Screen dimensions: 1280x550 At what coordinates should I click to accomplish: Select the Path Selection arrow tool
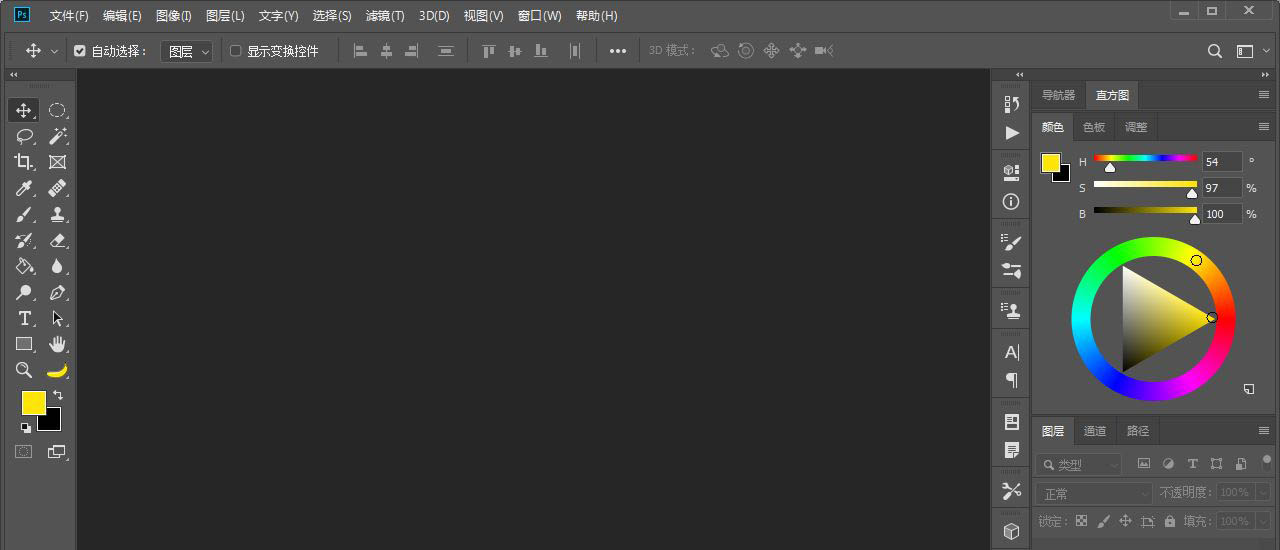pyautogui.click(x=57, y=318)
